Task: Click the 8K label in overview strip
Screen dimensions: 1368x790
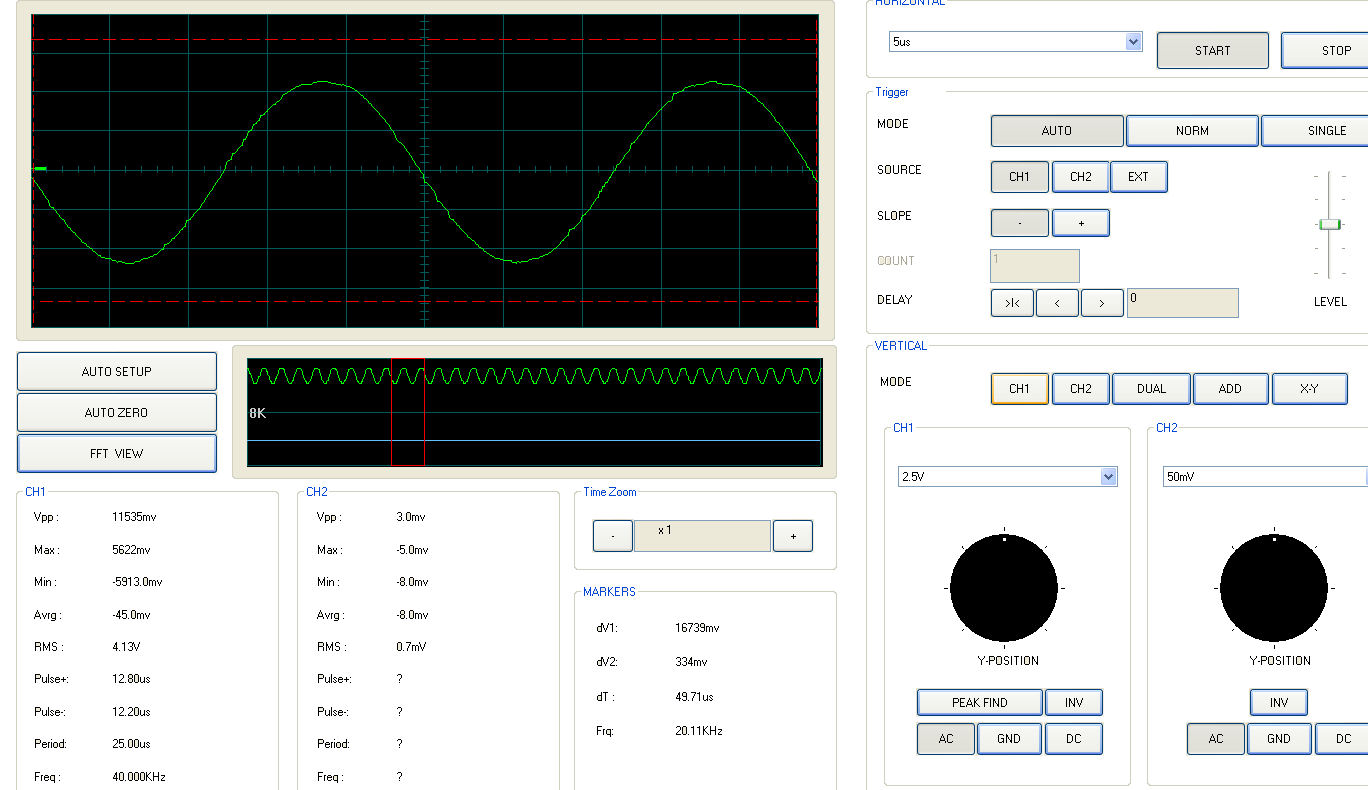Action: pos(257,413)
